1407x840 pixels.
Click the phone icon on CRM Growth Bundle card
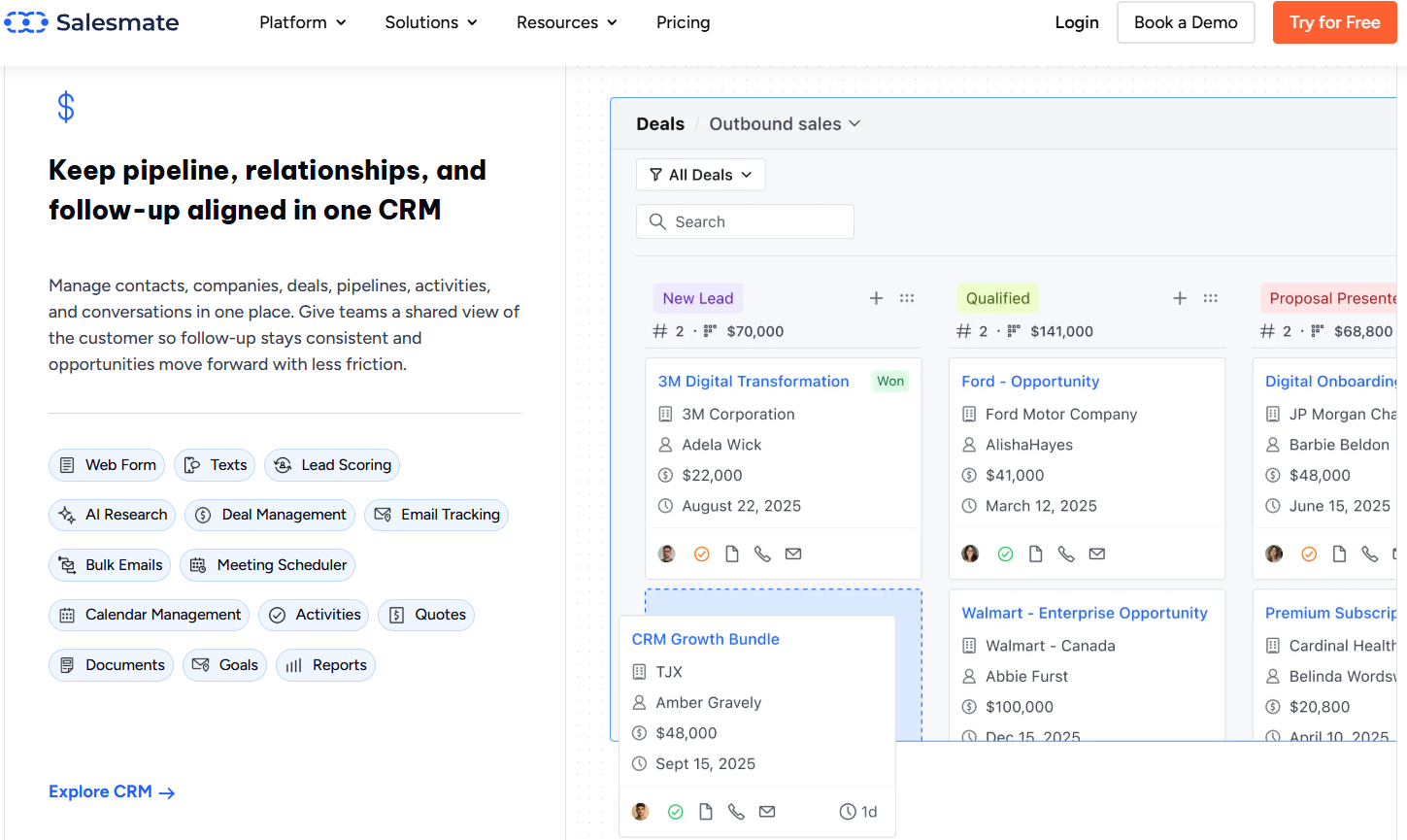coord(737,812)
